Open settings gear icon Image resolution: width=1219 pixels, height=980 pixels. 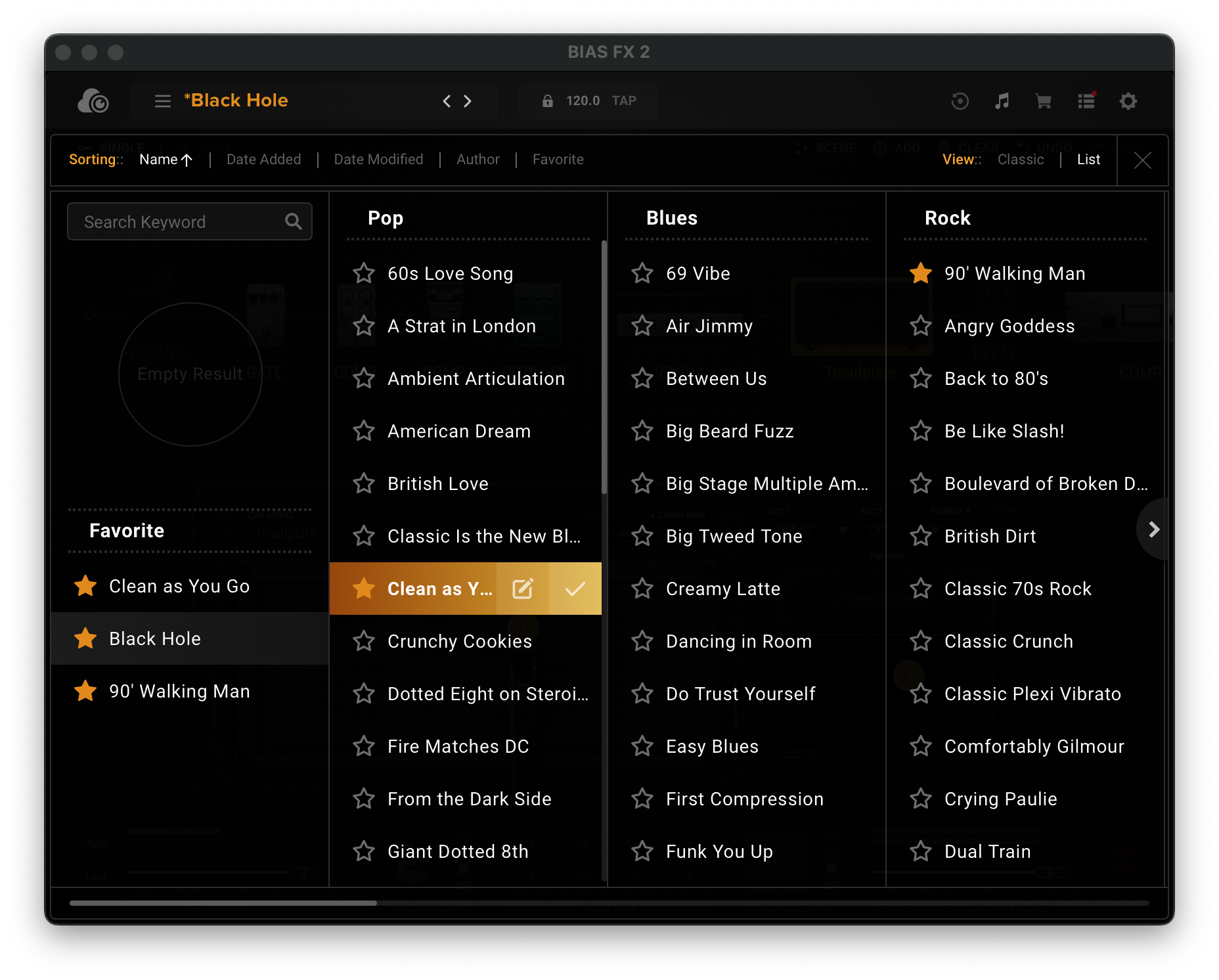click(1128, 101)
